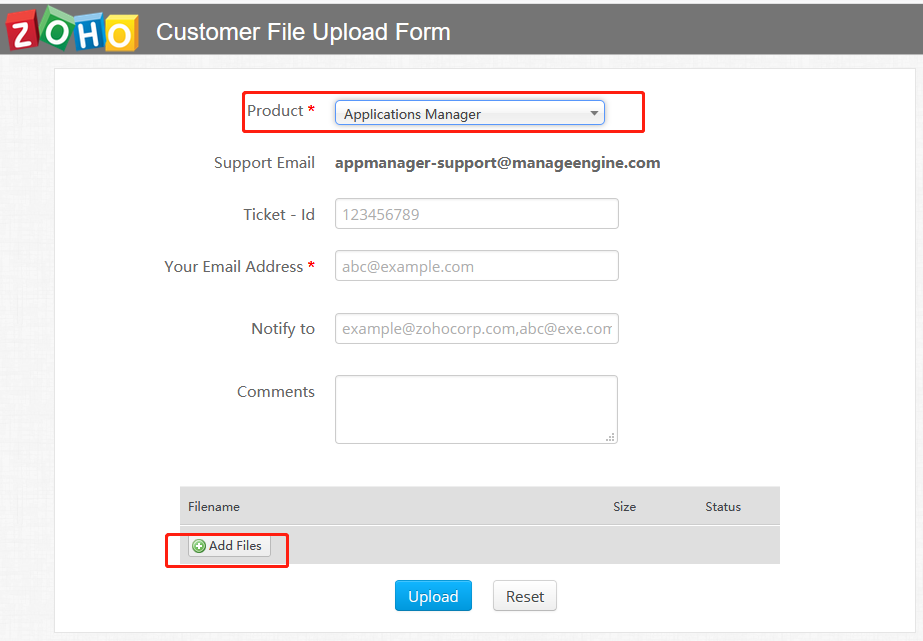Focus the Notify to email field
The image size is (923, 641).
click(477, 328)
